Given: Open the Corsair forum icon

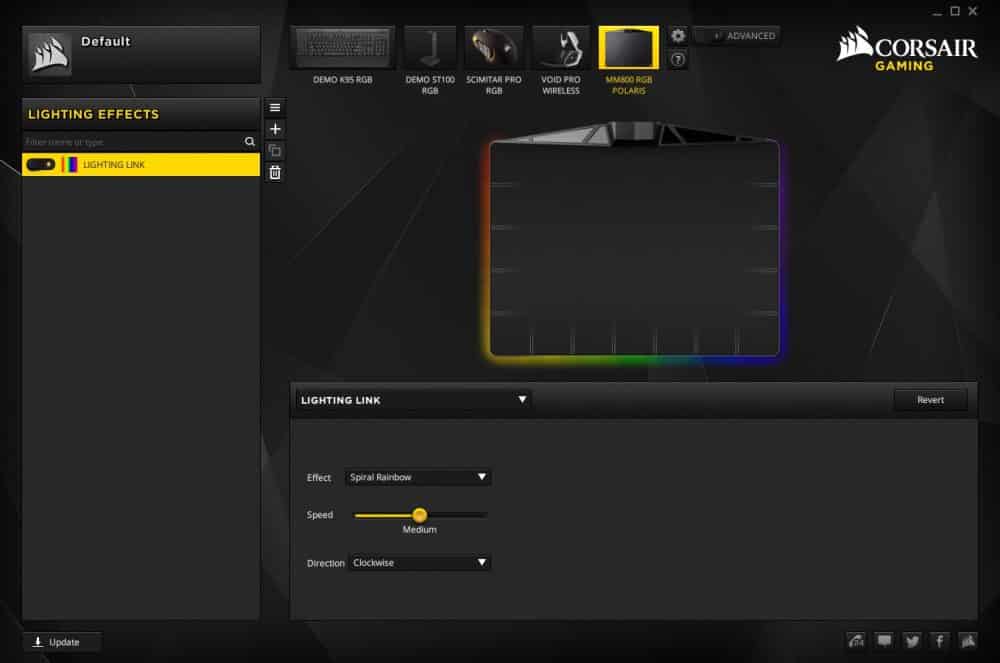Looking at the screenshot, I should [x=856, y=641].
